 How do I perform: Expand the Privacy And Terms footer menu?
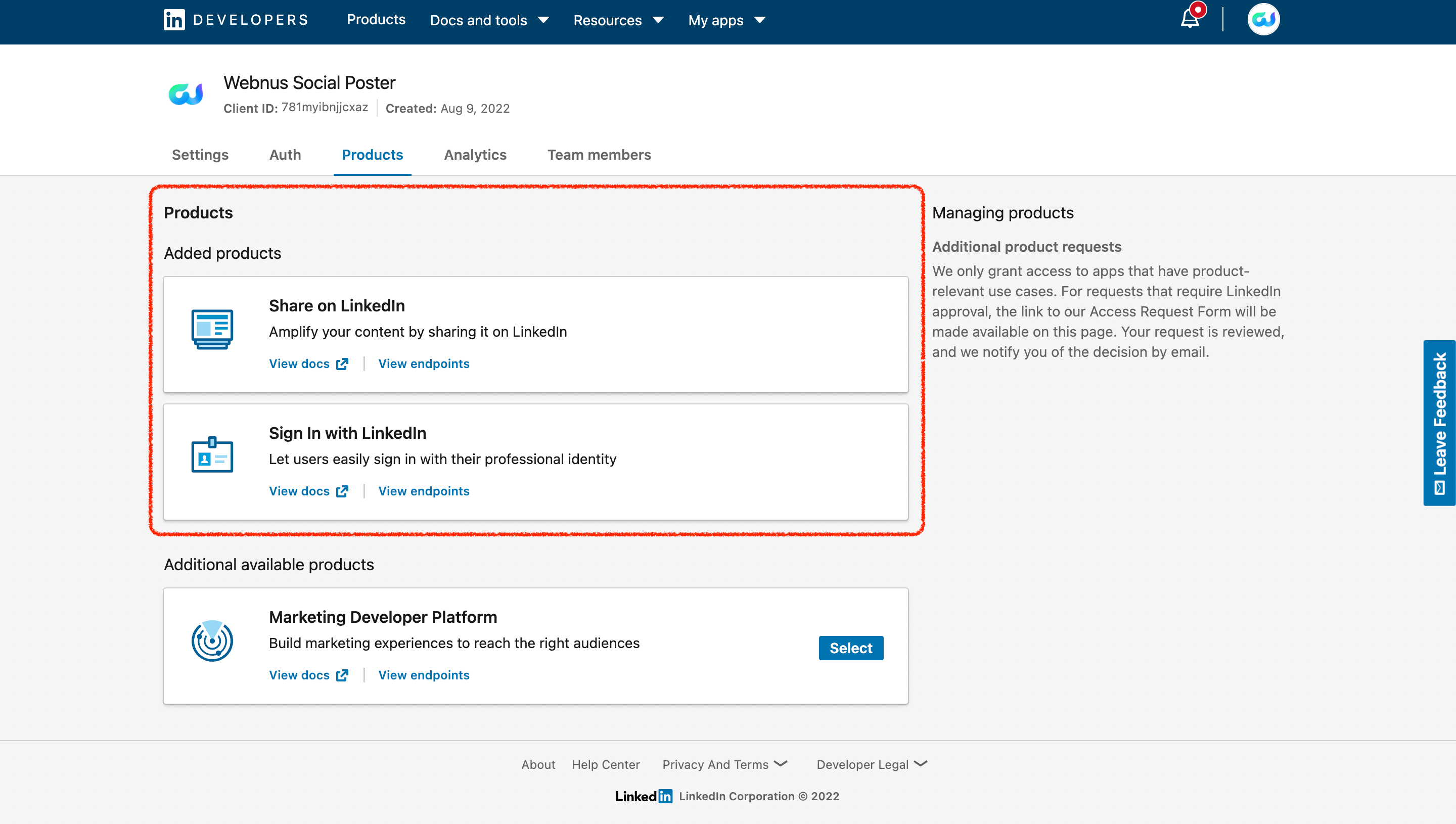(x=724, y=764)
